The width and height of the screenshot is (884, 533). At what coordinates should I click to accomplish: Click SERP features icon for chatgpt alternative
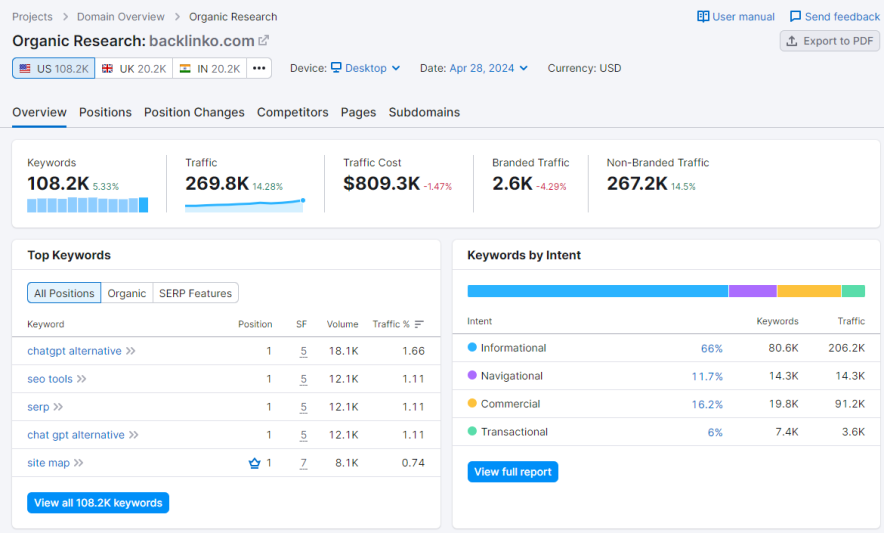click(x=303, y=351)
